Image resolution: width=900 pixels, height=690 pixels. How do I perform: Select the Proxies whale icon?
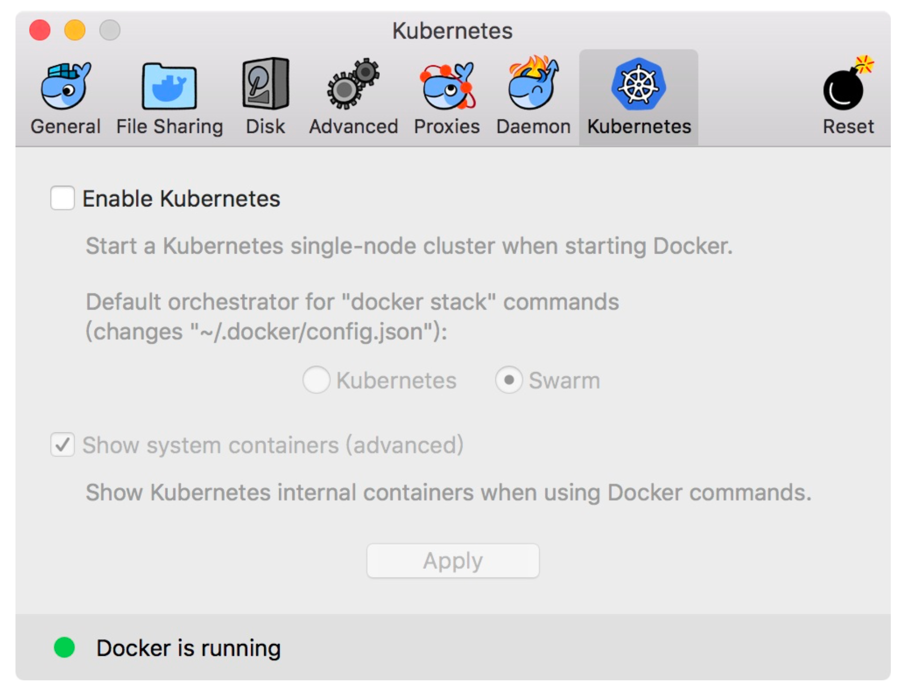coord(446,86)
